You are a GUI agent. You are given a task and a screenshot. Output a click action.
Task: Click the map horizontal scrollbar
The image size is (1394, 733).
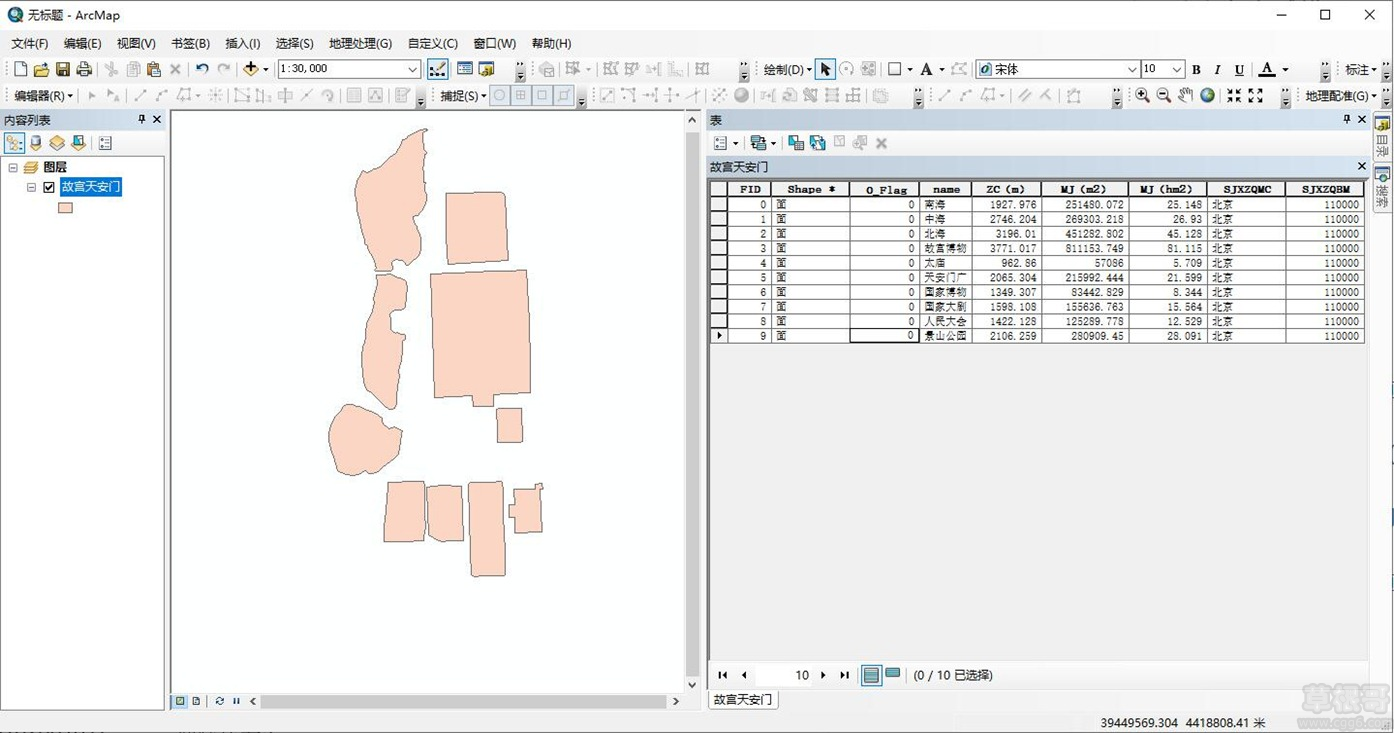[464, 701]
